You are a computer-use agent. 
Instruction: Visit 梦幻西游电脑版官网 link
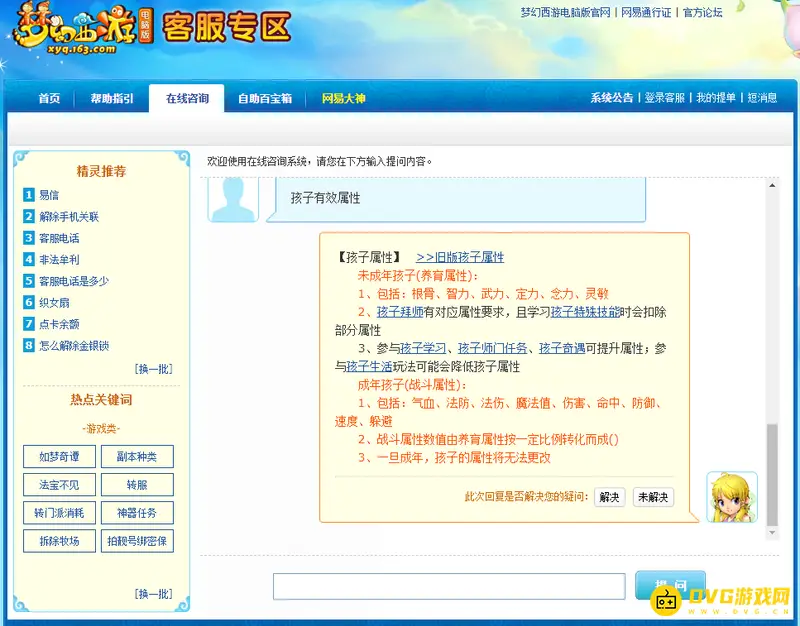click(x=565, y=12)
